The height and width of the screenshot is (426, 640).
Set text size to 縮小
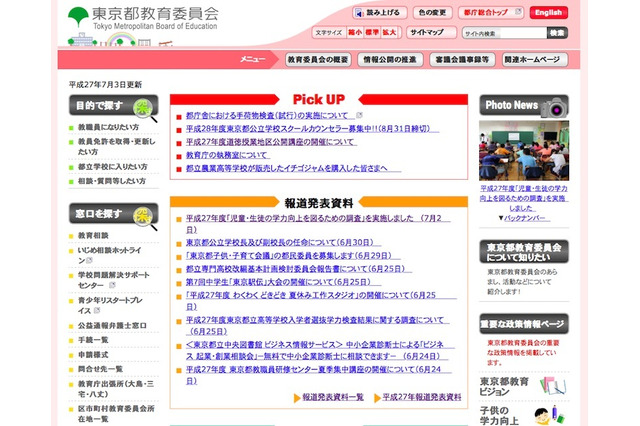pyautogui.click(x=355, y=33)
